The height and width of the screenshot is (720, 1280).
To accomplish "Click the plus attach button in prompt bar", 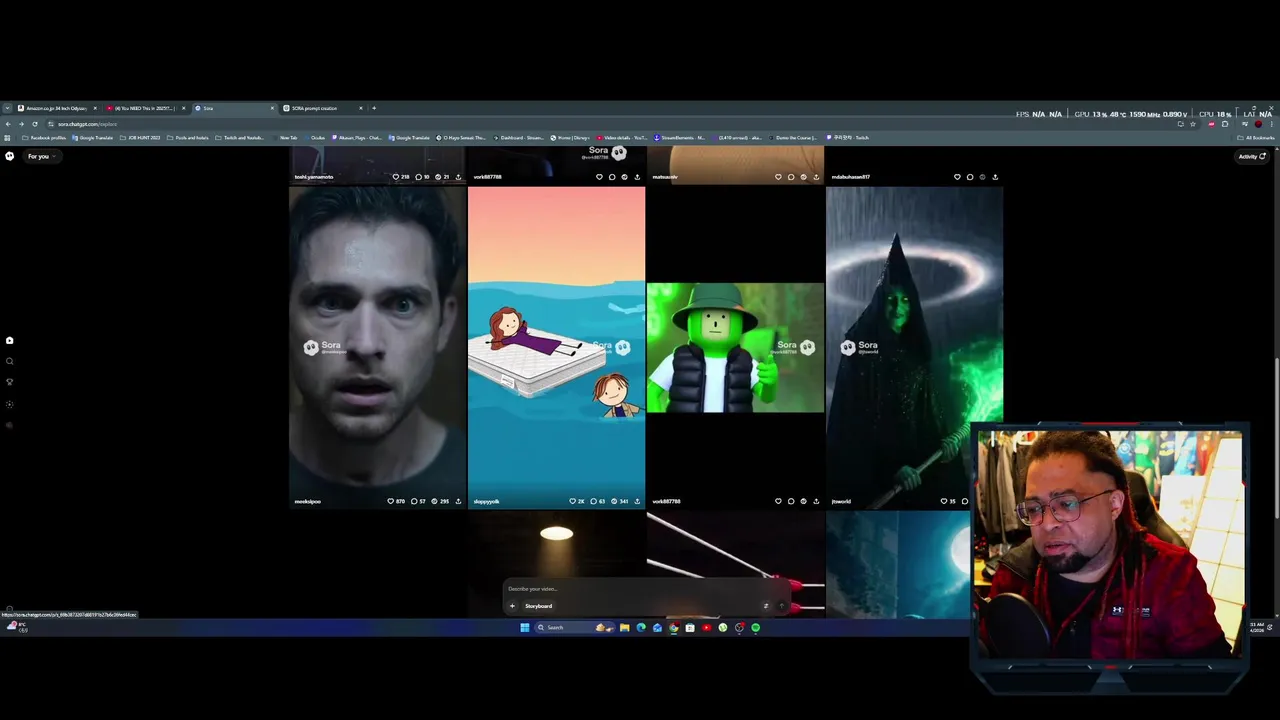I will click(x=512, y=606).
